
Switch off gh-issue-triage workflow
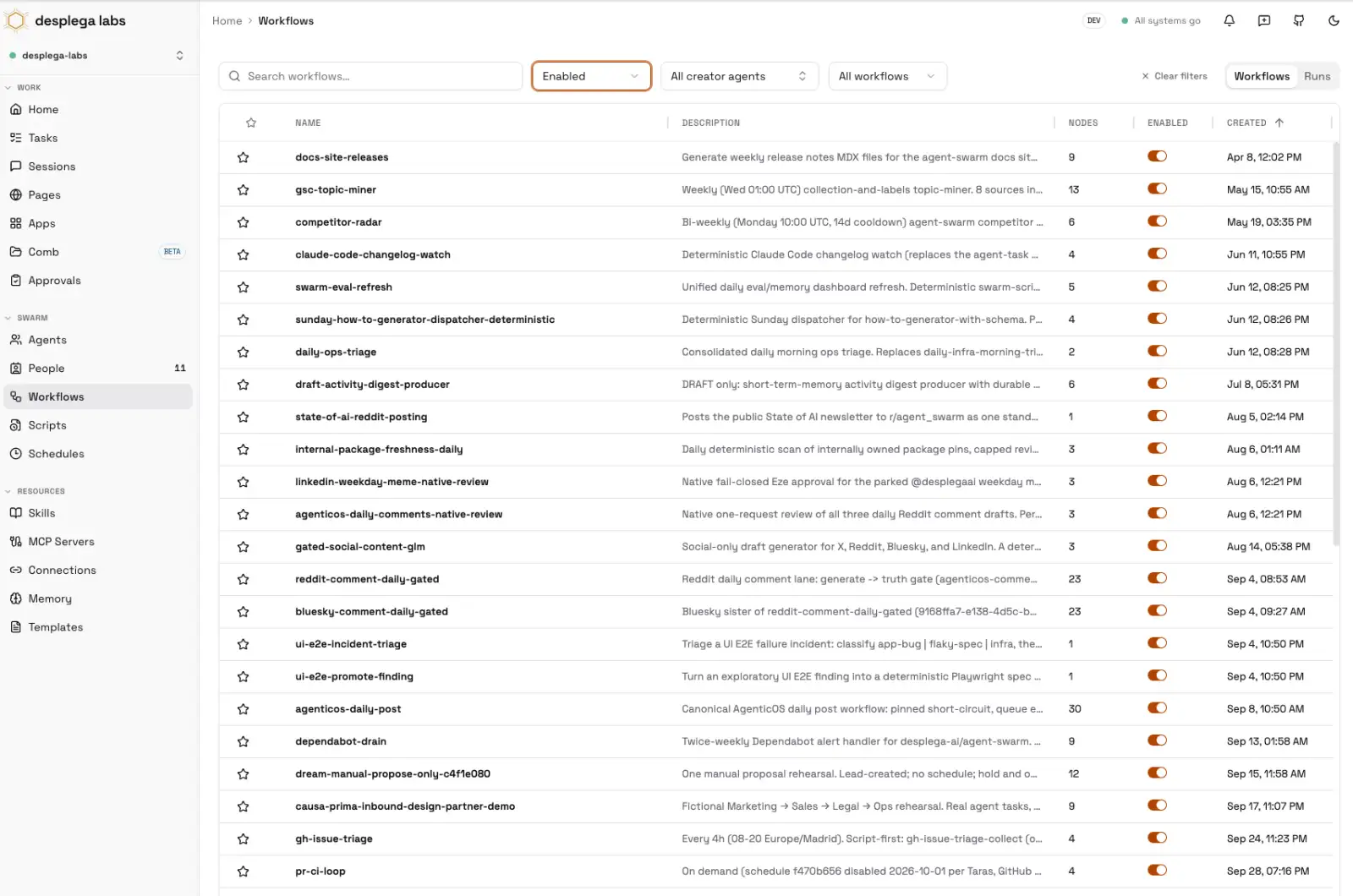point(1157,838)
